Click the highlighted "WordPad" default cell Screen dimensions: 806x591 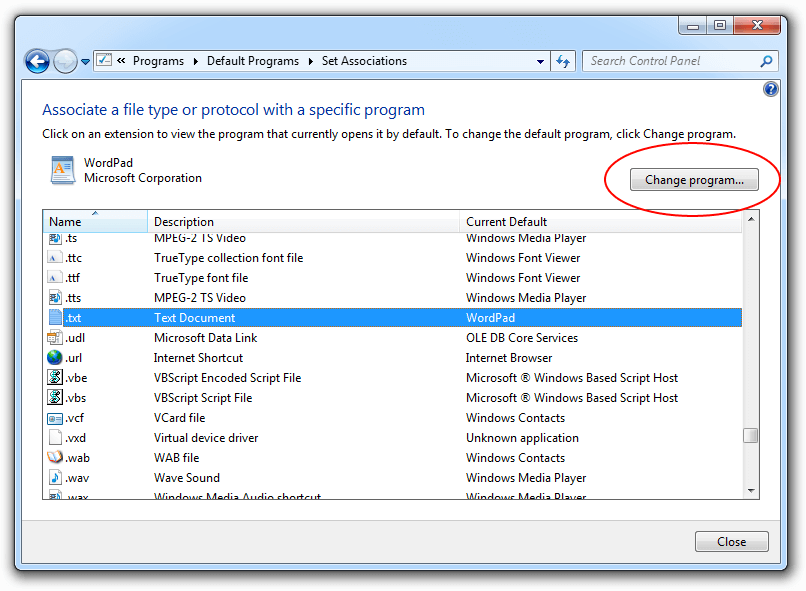tap(490, 318)
